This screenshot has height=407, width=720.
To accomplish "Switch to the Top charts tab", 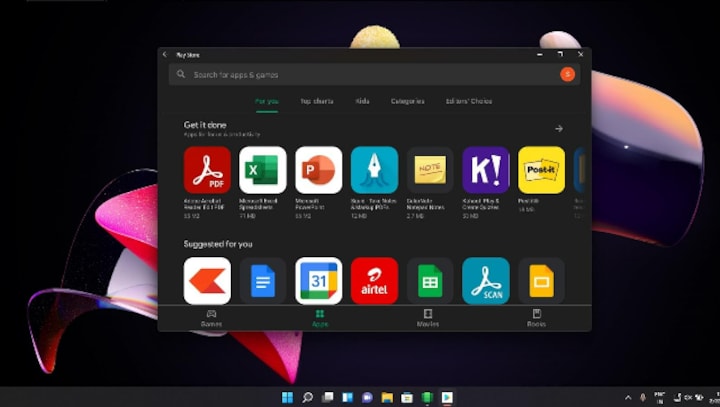I will coord(317,101).
